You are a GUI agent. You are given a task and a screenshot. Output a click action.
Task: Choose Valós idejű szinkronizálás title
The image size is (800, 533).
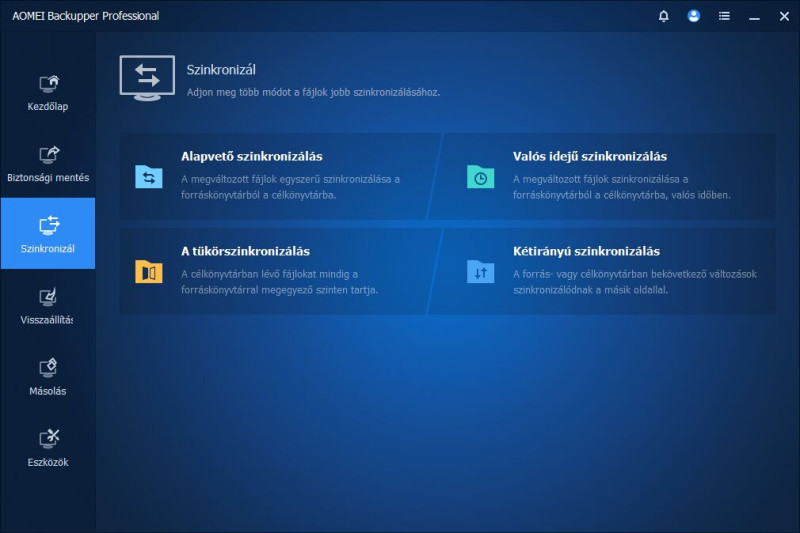tap(590, 157)
